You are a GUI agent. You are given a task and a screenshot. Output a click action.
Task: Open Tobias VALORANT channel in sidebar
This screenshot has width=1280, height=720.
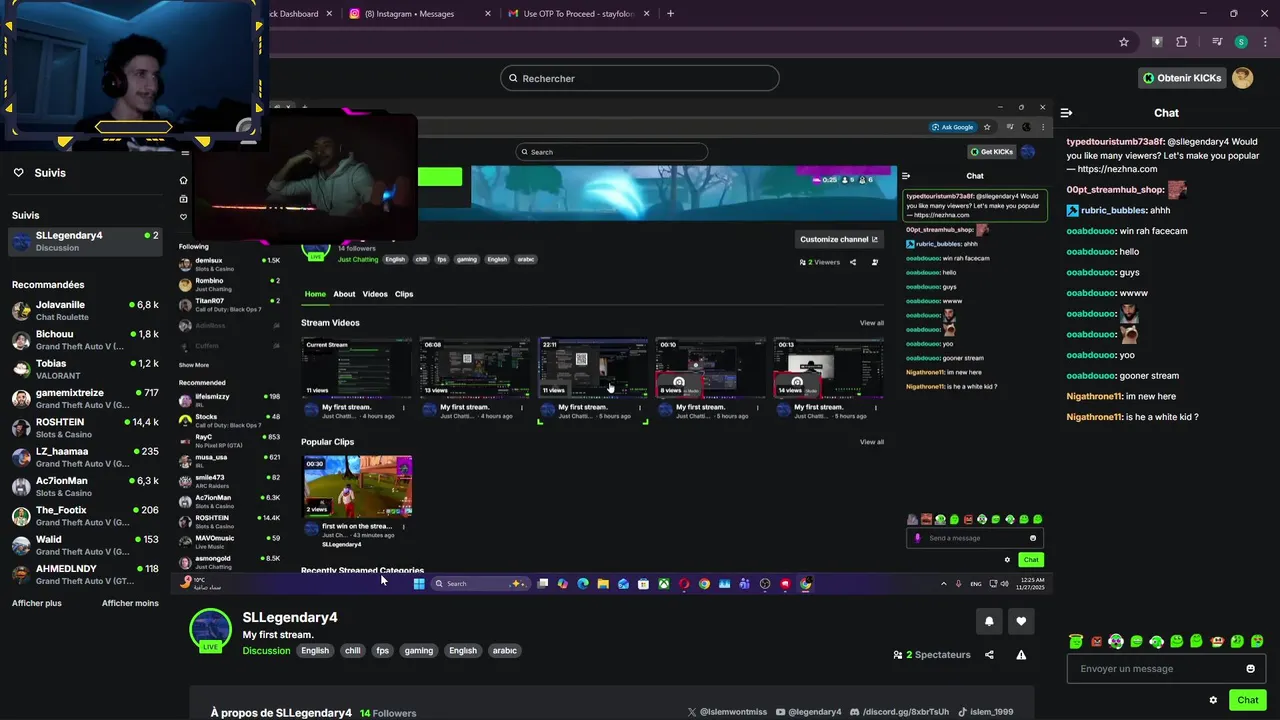tap(85, 369)
